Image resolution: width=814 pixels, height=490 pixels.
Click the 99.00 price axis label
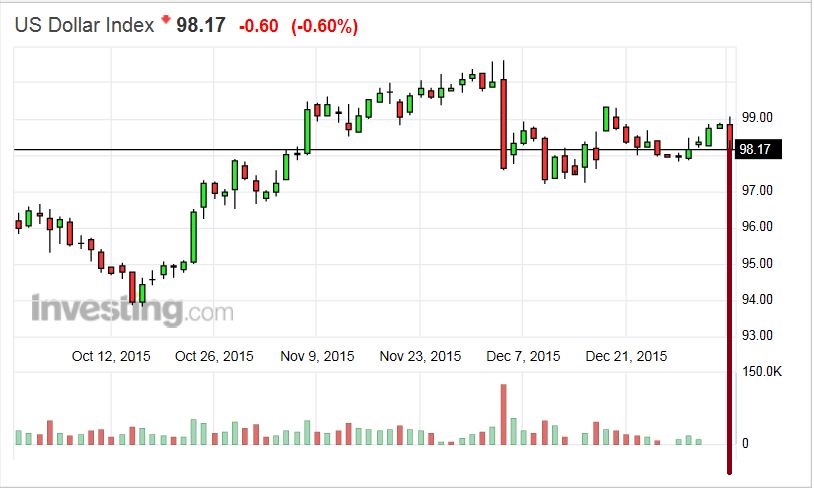point(756,118)
